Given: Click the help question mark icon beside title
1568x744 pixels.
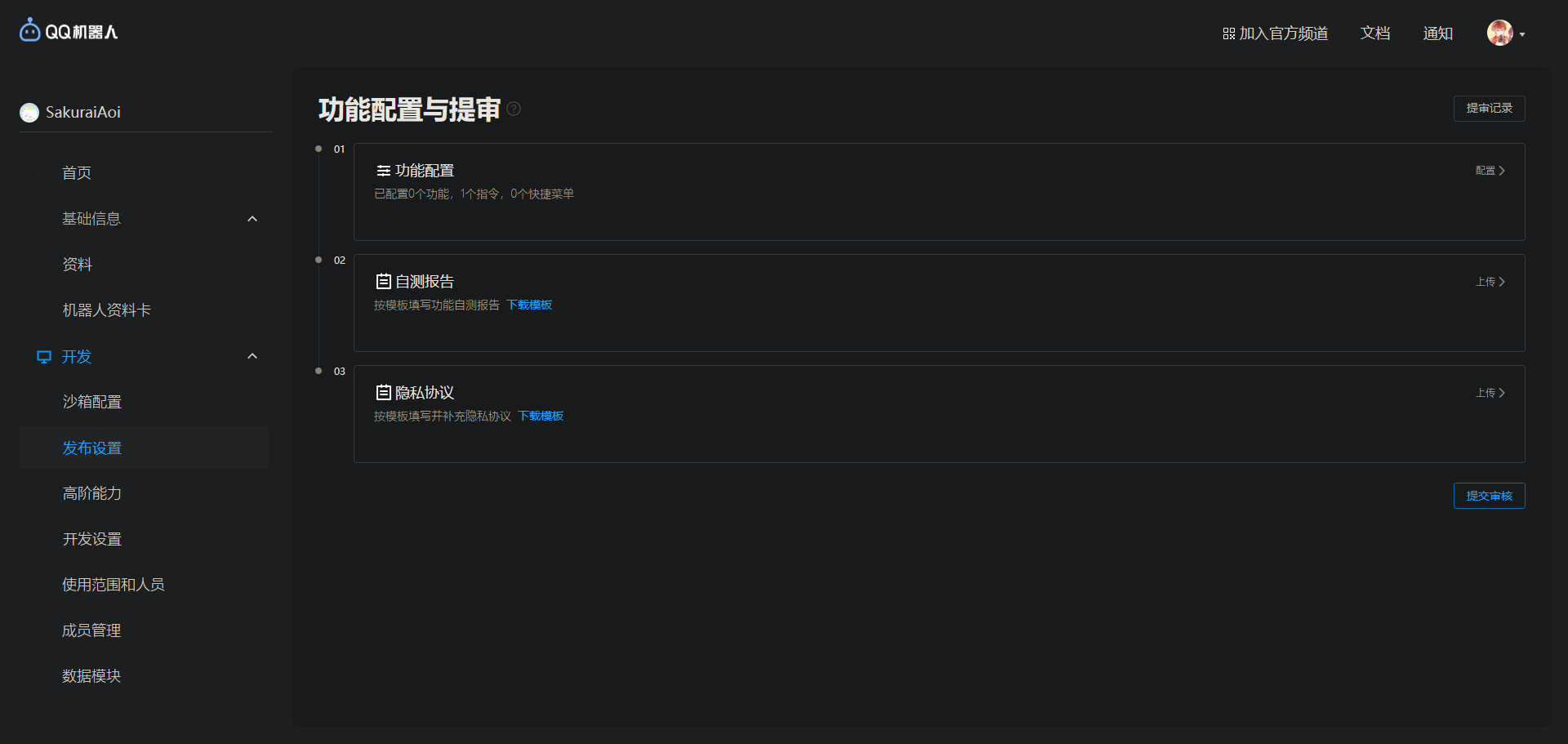Looking at the screenshot, I should click(x=514, y=109).
